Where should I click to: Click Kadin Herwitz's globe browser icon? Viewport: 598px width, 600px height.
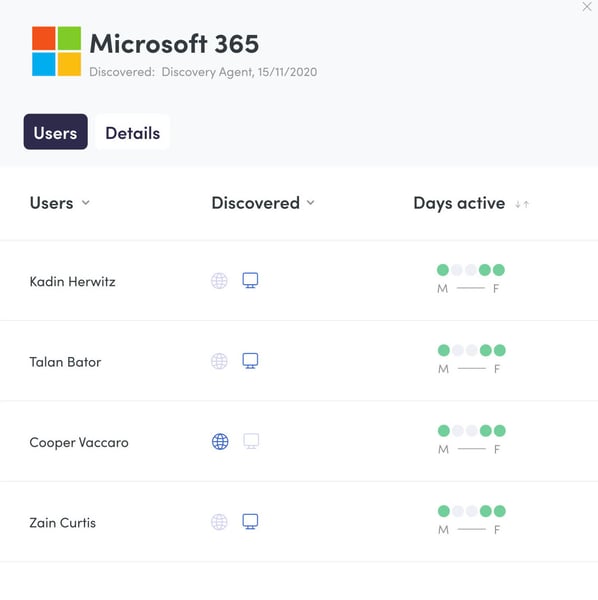[219, 281]
